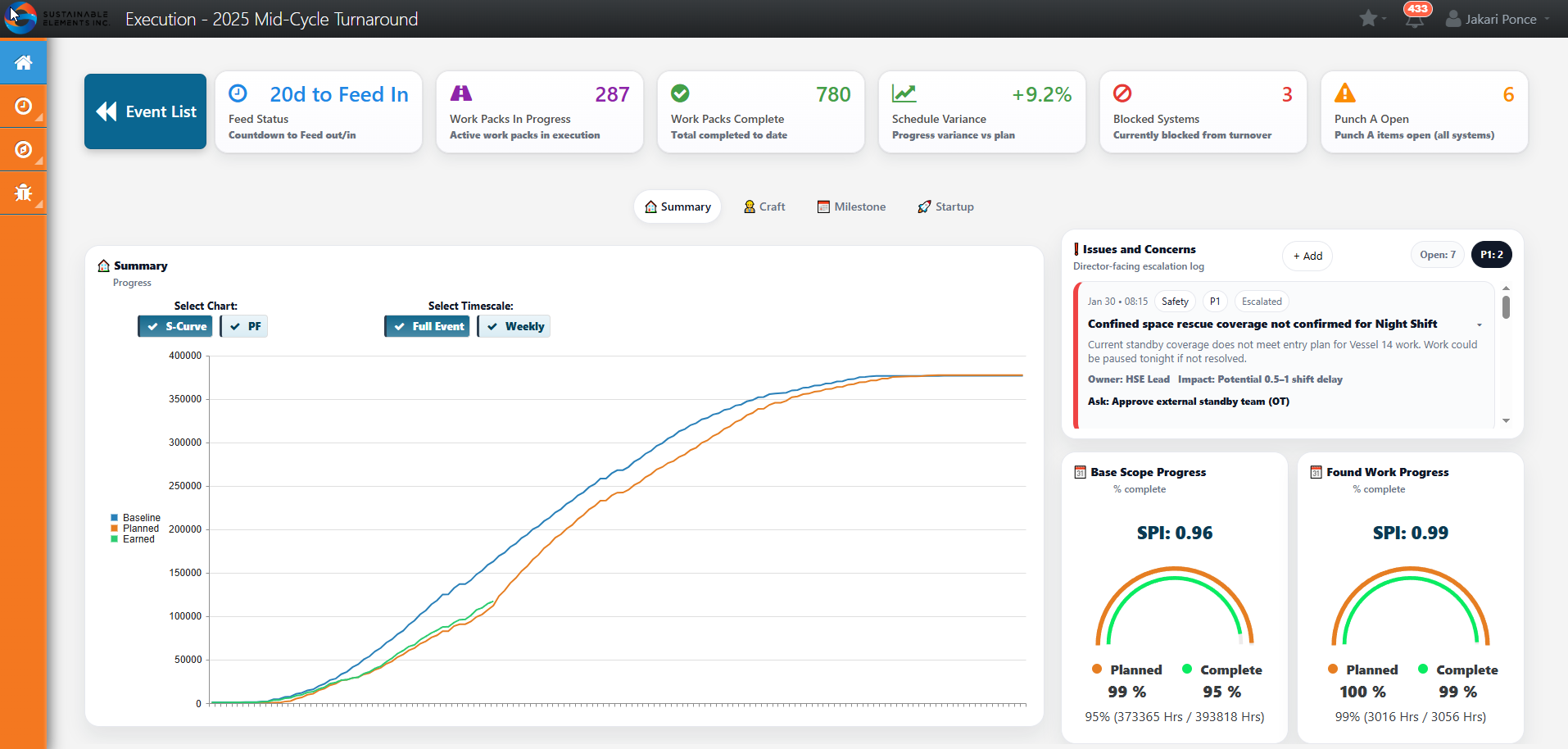Click the Feed Status clock icon

[238, 93]
